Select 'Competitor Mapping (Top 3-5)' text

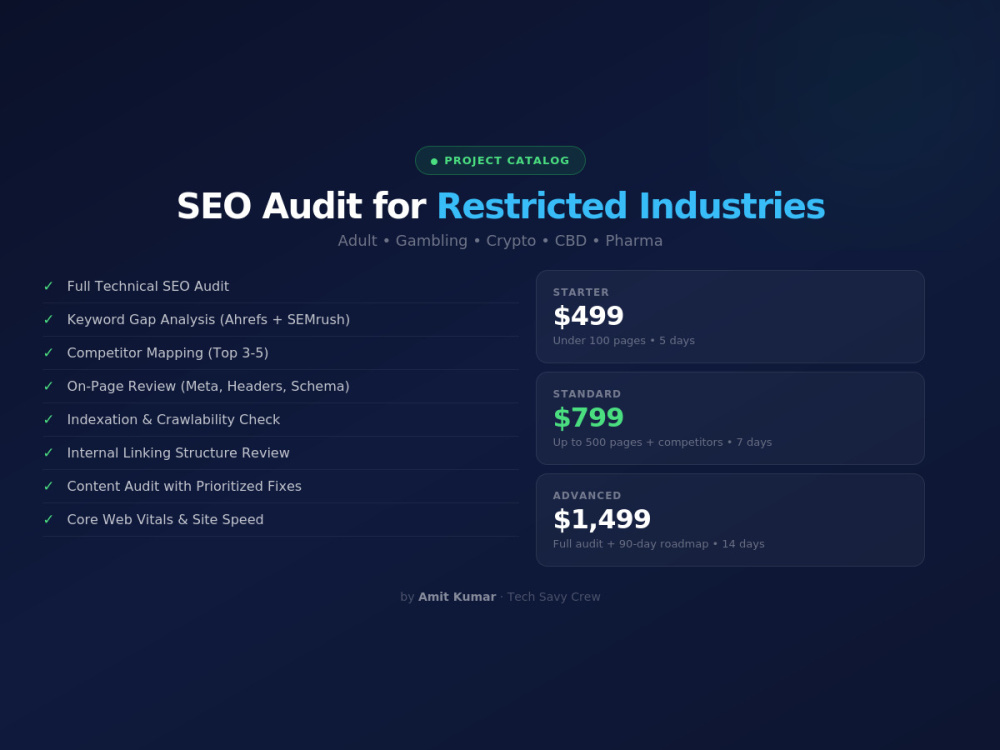point(168,353)
